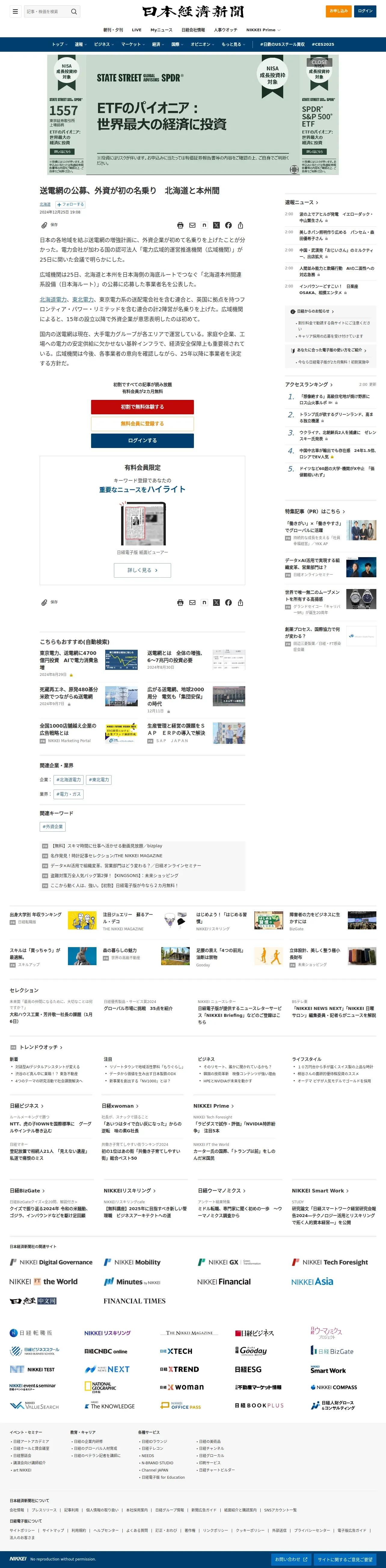
Task: Expand the トップ dropdown in blue bar
Action: point(59,44)
